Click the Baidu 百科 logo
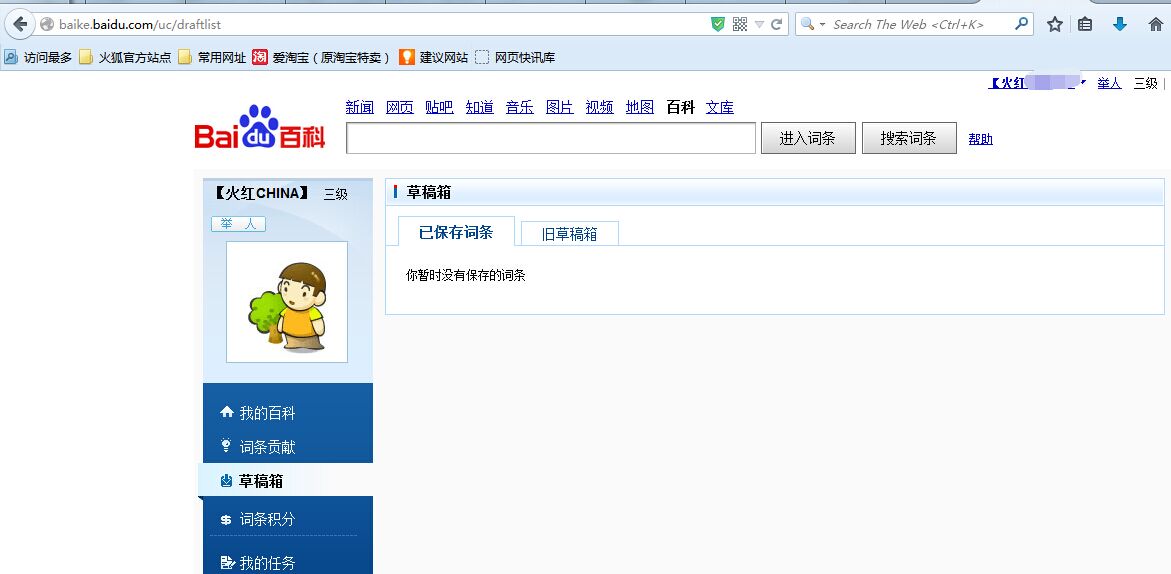Image resolution: width=1171 pixels, height=574 pixels. (260, 127)
